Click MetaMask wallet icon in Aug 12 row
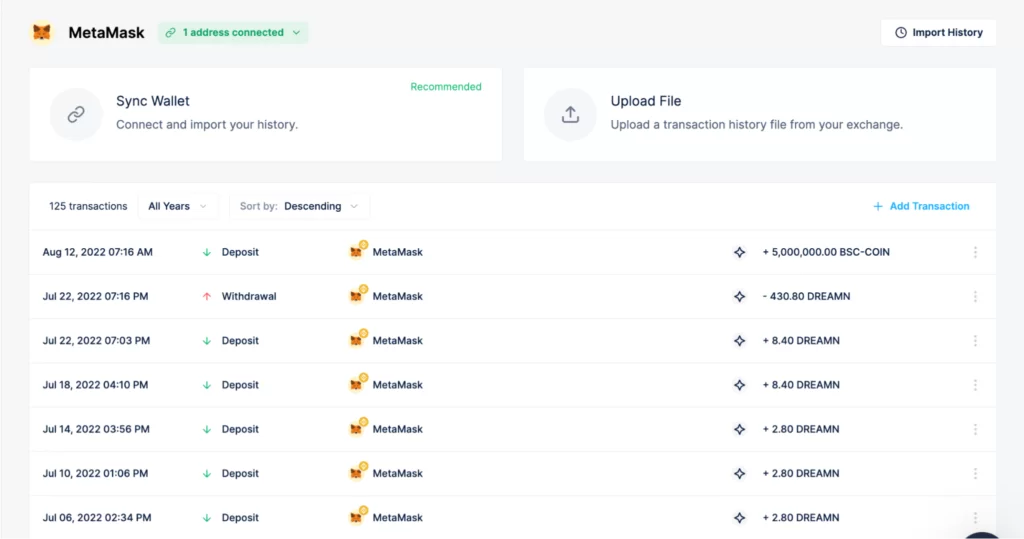 click(358, 250)
